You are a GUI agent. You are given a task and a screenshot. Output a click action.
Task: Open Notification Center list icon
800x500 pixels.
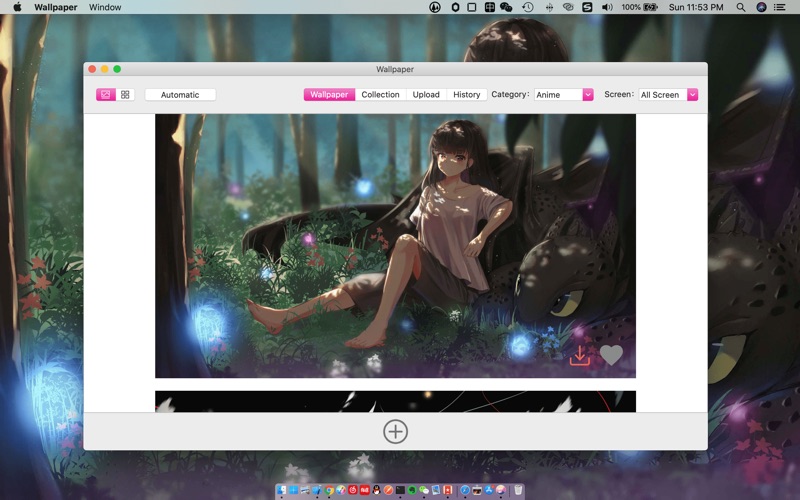click(780, 7)
